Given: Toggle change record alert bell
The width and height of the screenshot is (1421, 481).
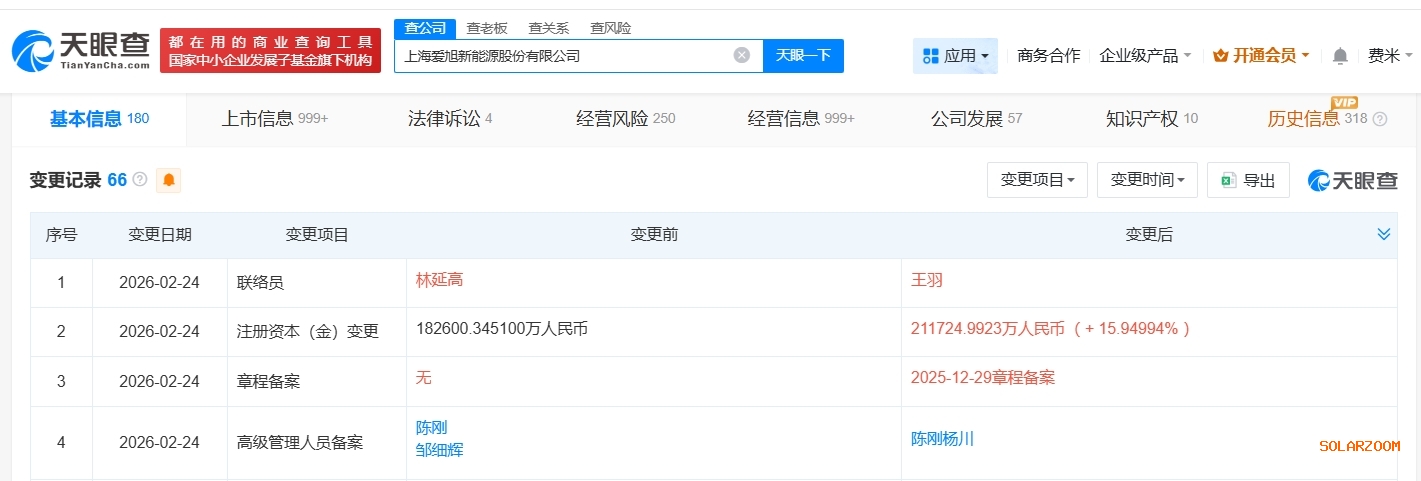Looking at the screenshot, I should pyautogui.click(x=169, y=180).
